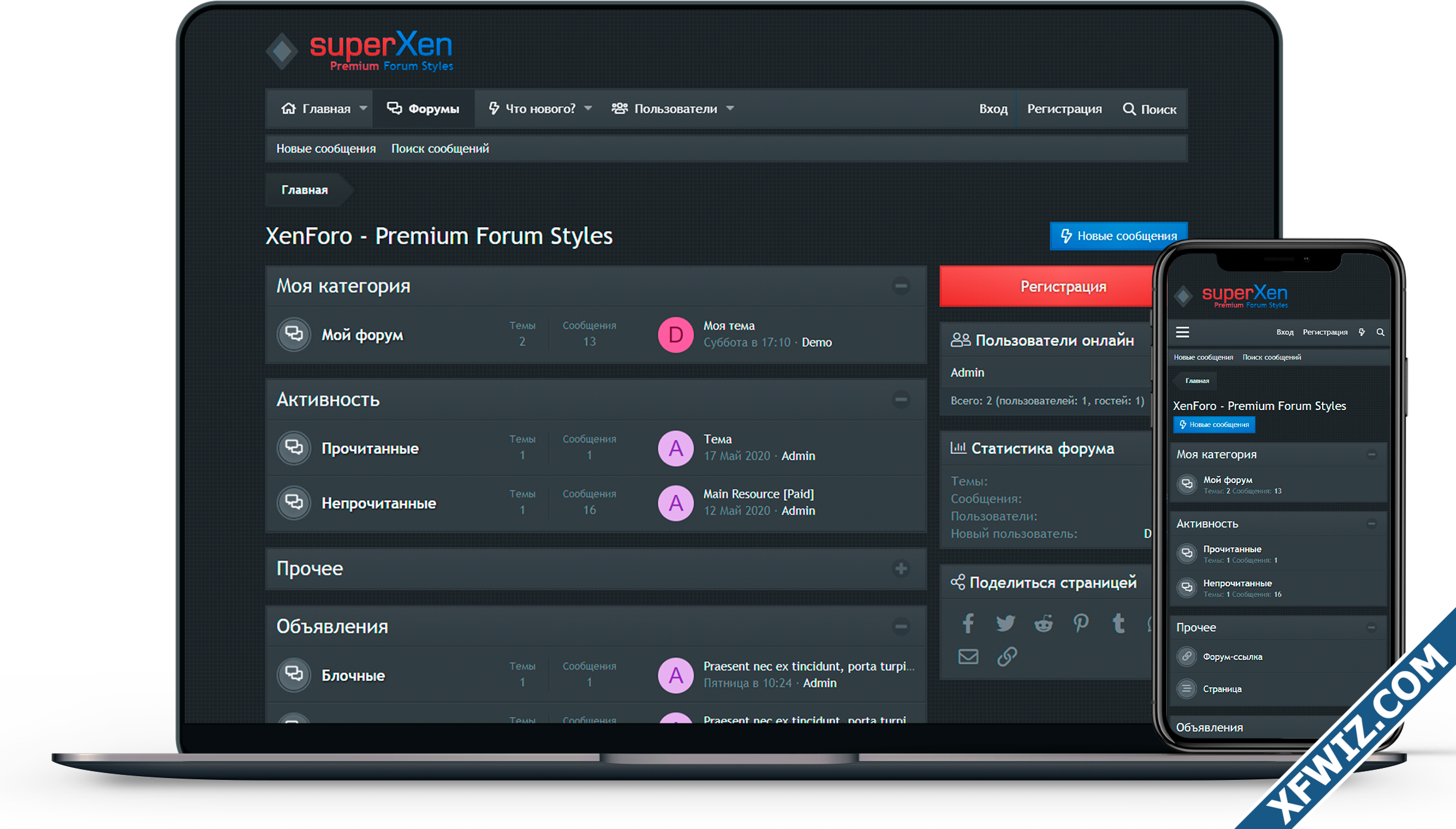Image resolution: width=1456 pixels, height=829 pixels.
Task: Click the Мой форум forum icon
Action: click(294, 334)
